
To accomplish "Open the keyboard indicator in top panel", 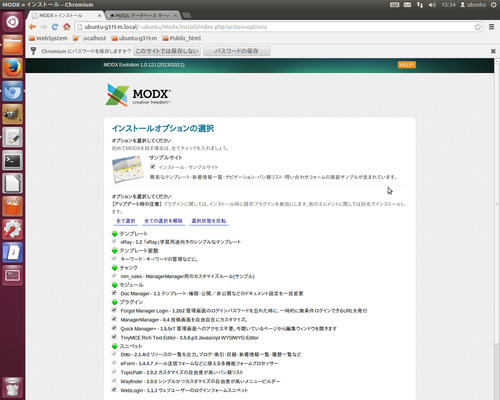I will pos(395,5).
